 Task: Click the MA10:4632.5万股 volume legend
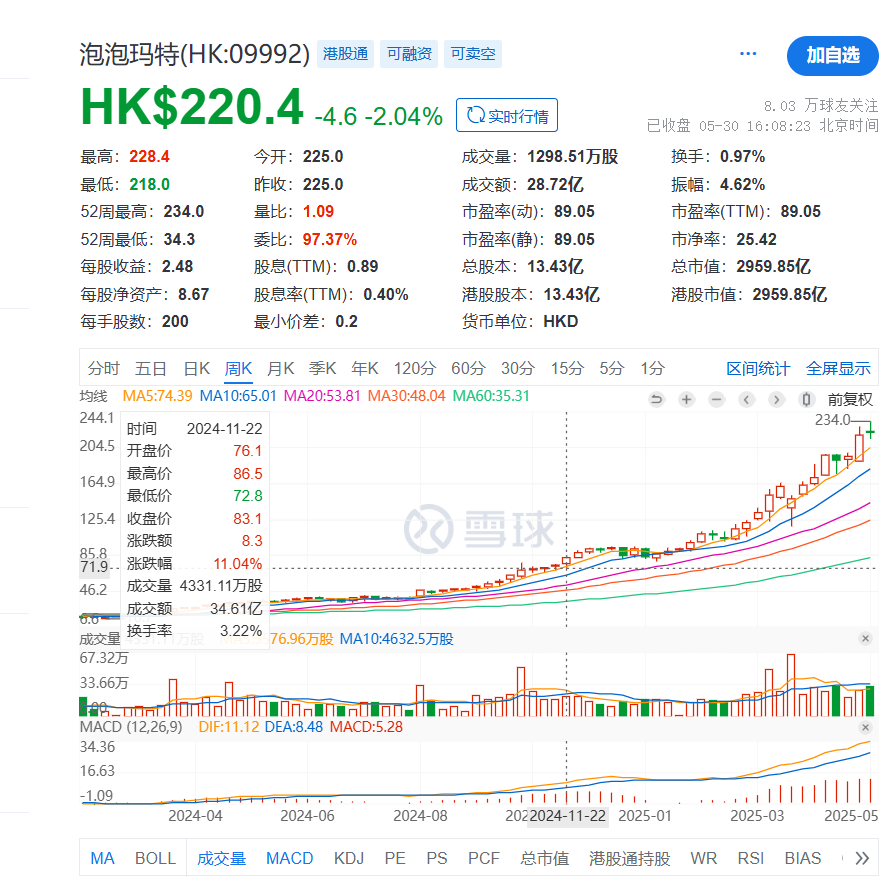point(397,639)
